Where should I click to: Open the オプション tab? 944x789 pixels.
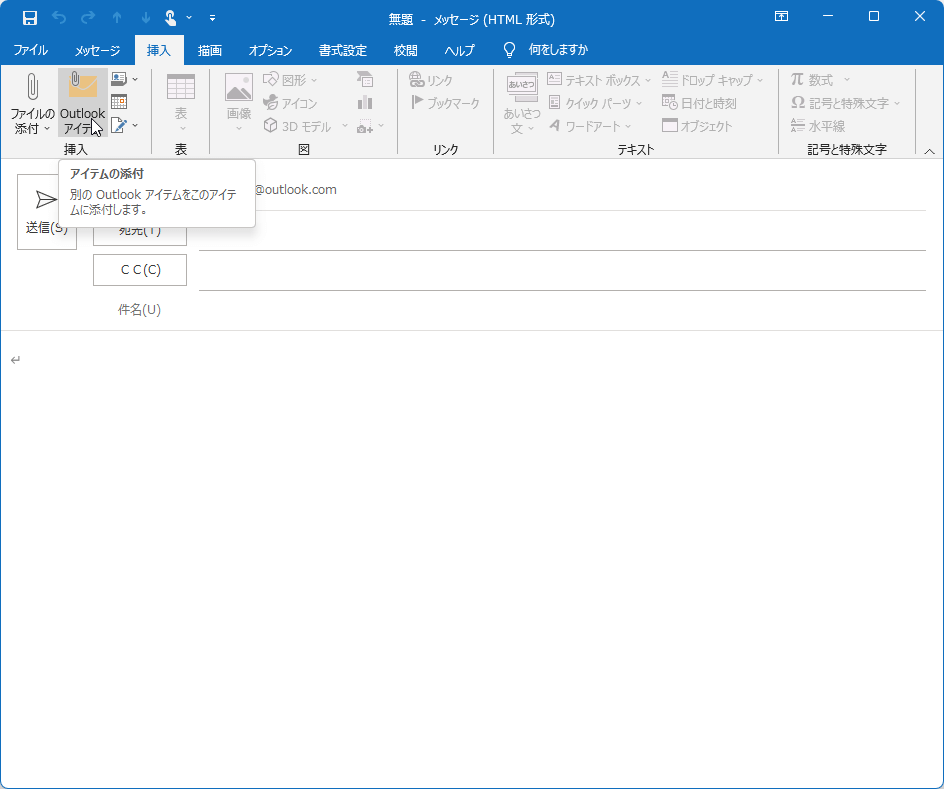click(x=270, y=50)
